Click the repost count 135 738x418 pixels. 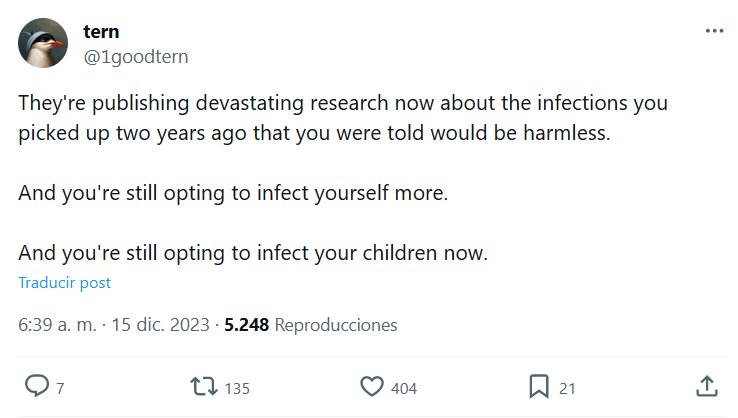pyautogui.click(x=235, y=388)
